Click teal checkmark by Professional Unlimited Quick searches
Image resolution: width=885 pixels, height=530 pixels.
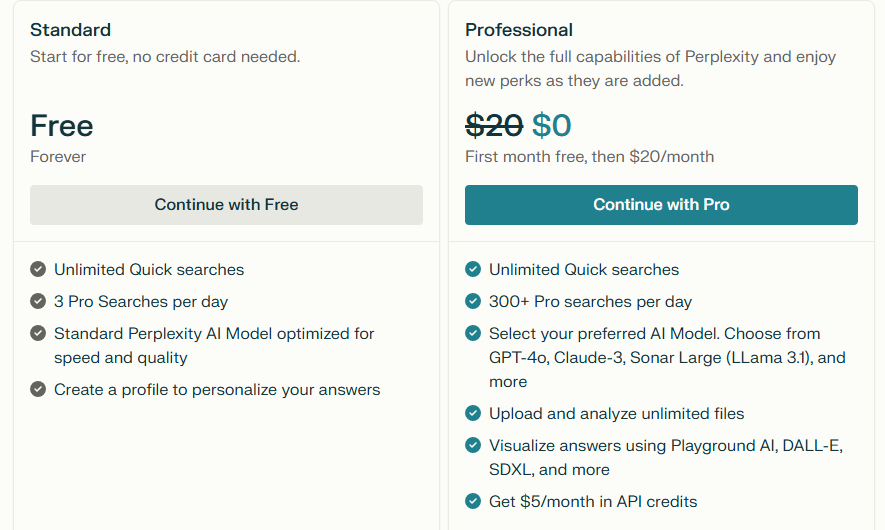pos(473,269)
